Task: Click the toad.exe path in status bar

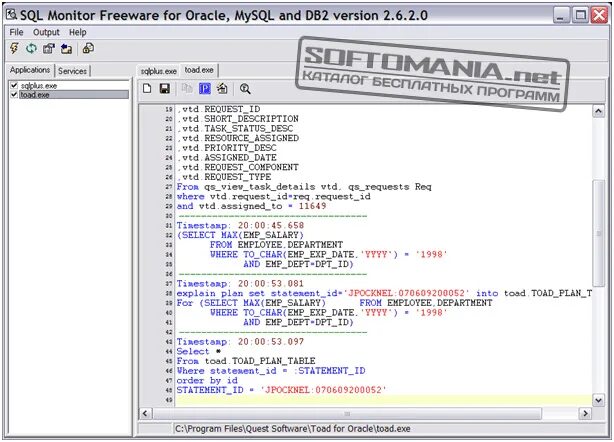Action: click(293, 429)
